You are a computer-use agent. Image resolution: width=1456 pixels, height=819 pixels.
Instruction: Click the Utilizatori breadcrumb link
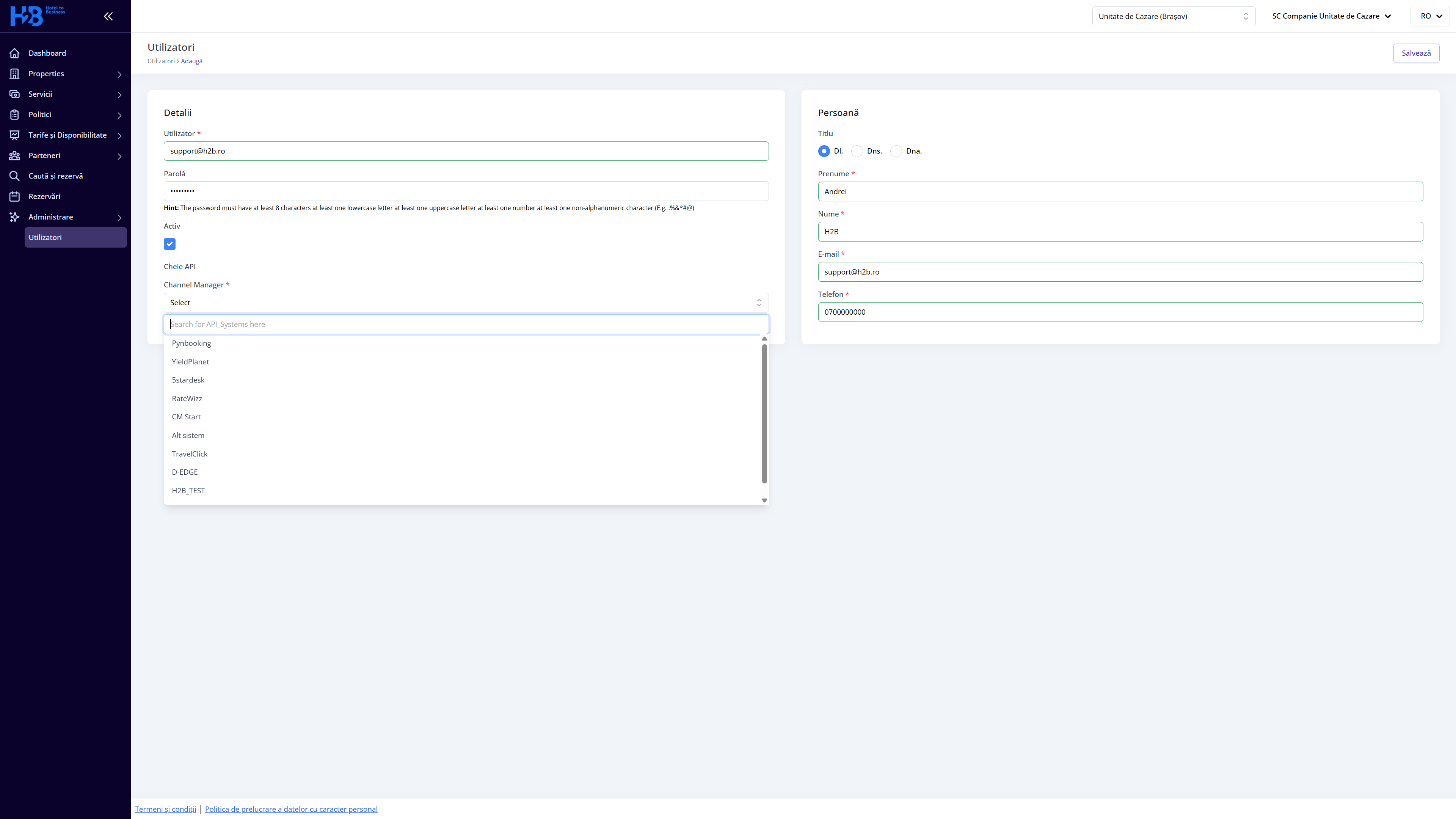161,61
